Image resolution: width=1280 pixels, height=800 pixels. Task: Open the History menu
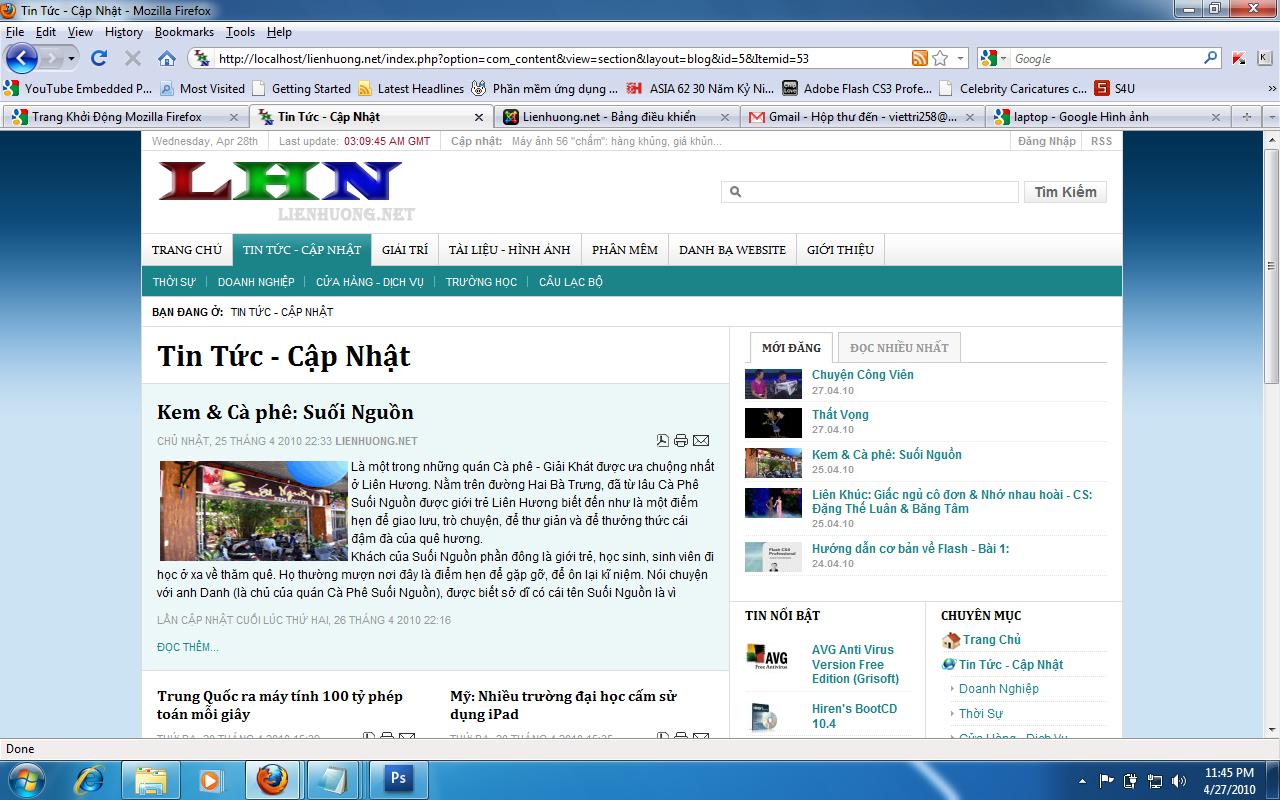(124, 32)
